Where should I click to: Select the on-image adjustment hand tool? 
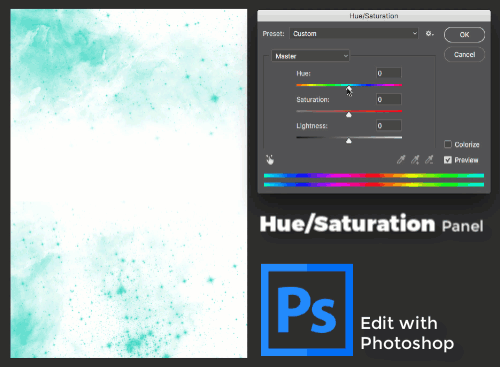(x=270, y=160)
